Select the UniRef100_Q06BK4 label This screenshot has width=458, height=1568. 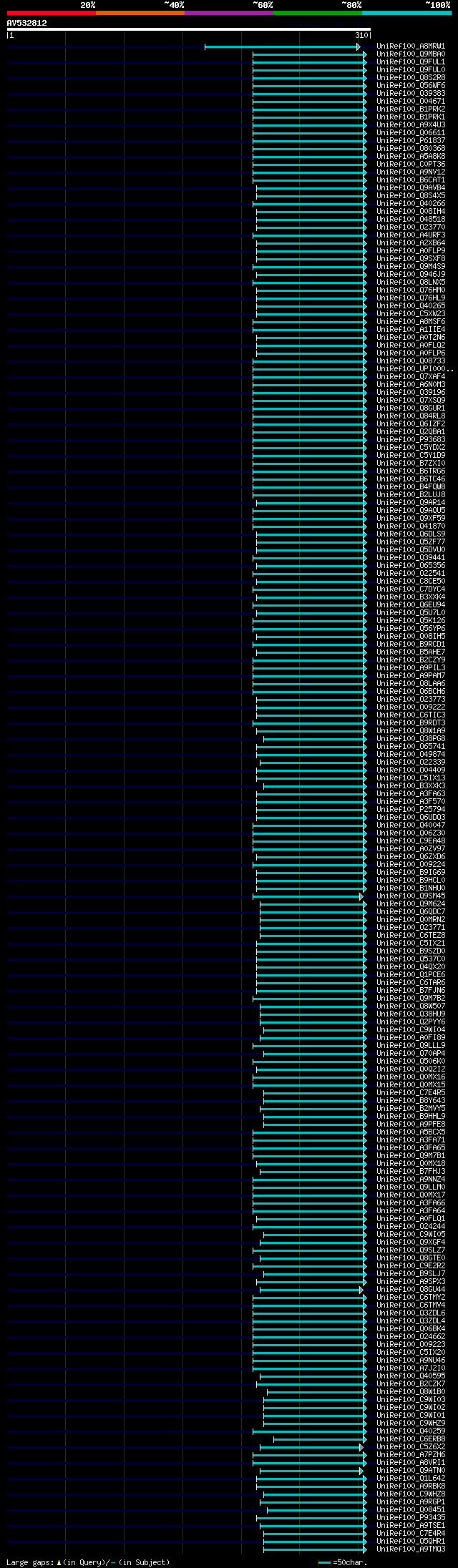411,1329
